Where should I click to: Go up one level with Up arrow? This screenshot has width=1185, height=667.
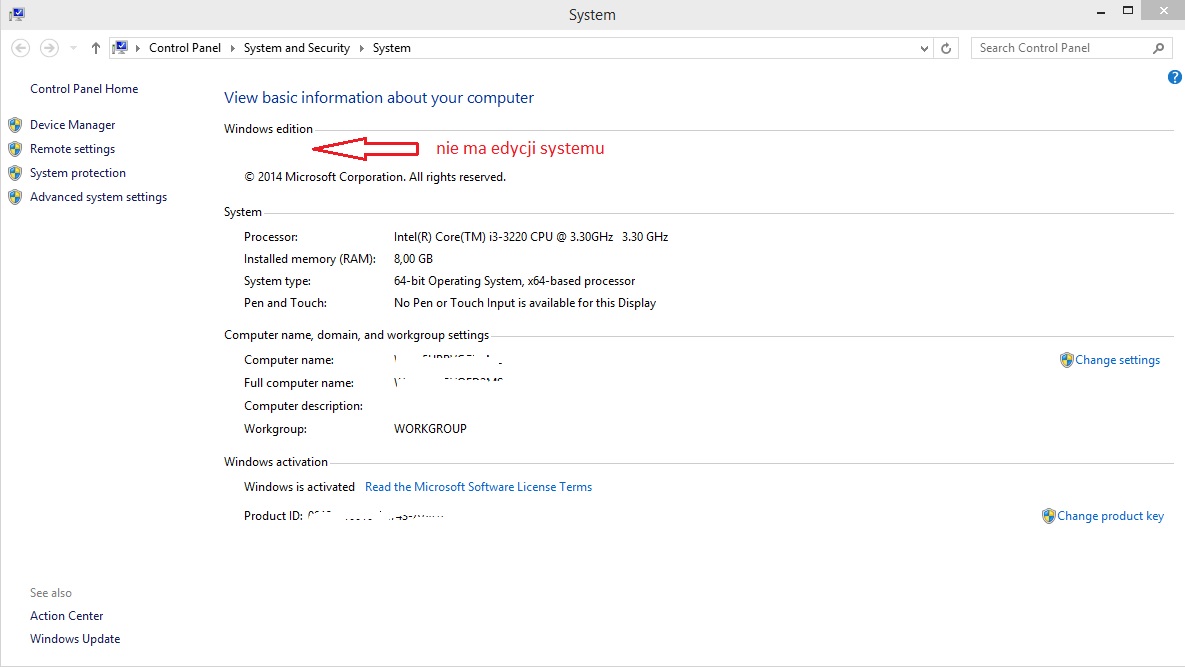95,48
